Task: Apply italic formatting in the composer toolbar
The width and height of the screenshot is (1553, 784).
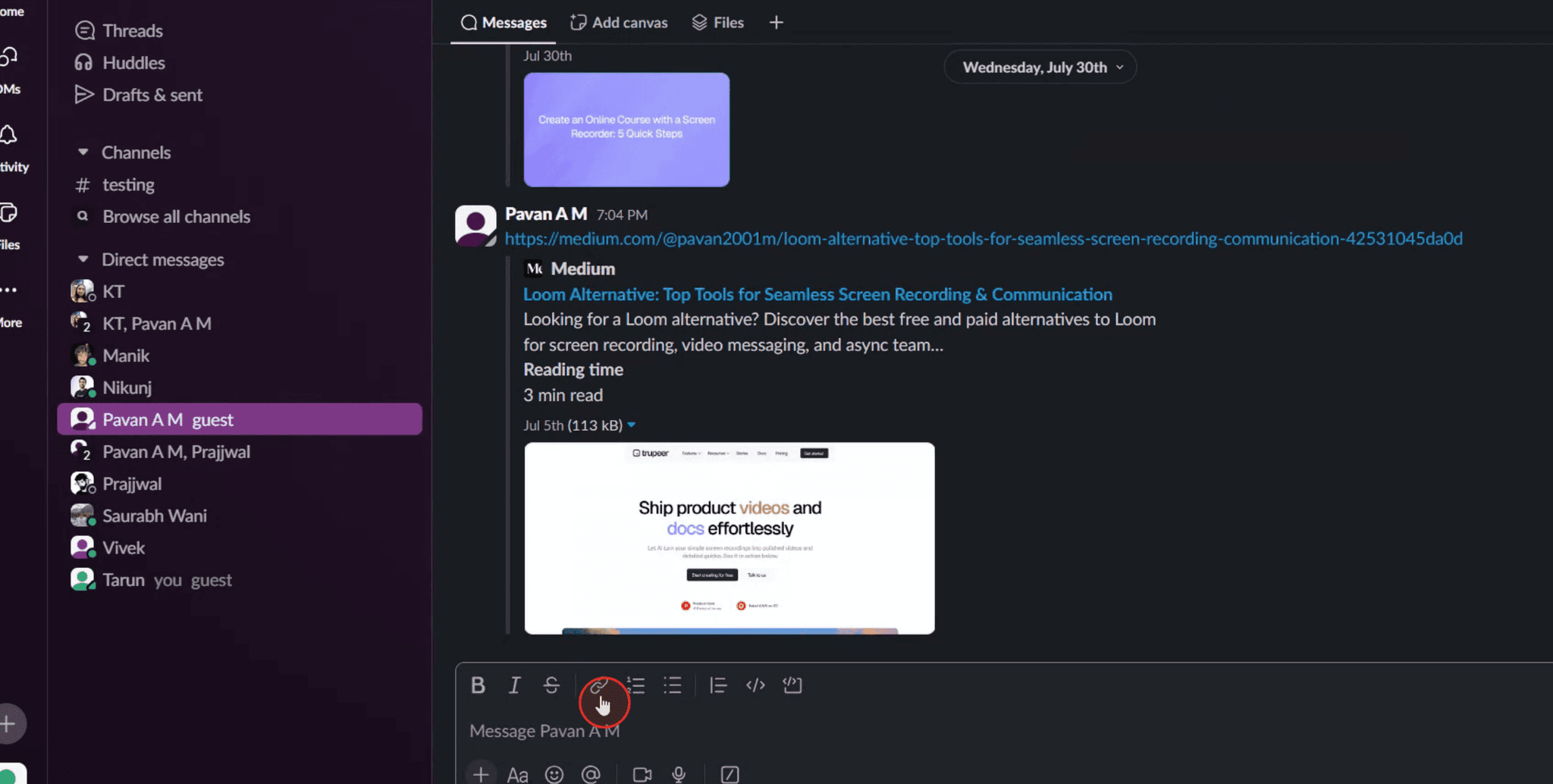Action: [514, 685]
